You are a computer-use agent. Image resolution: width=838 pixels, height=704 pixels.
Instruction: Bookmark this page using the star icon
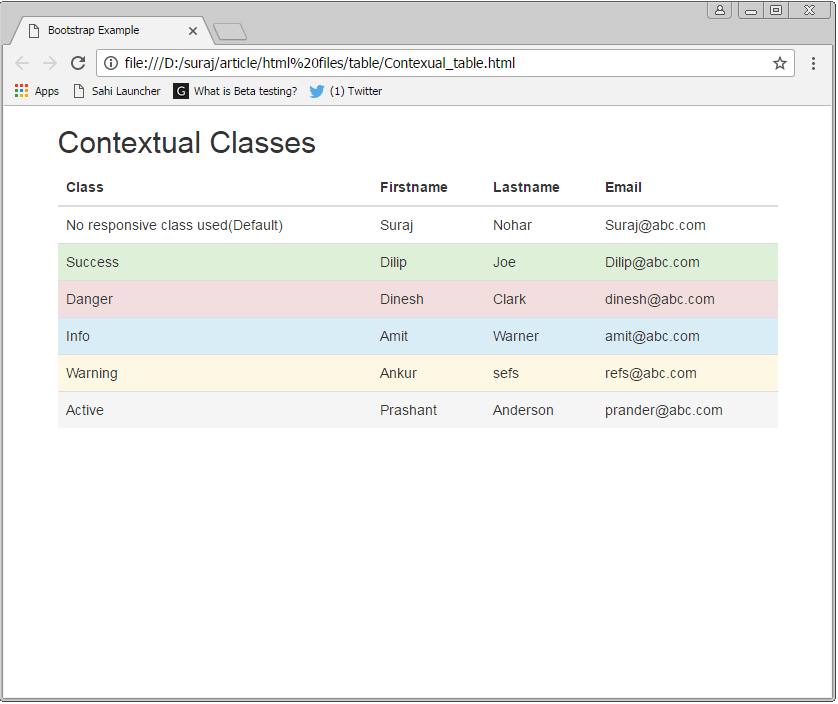(780, 62)
